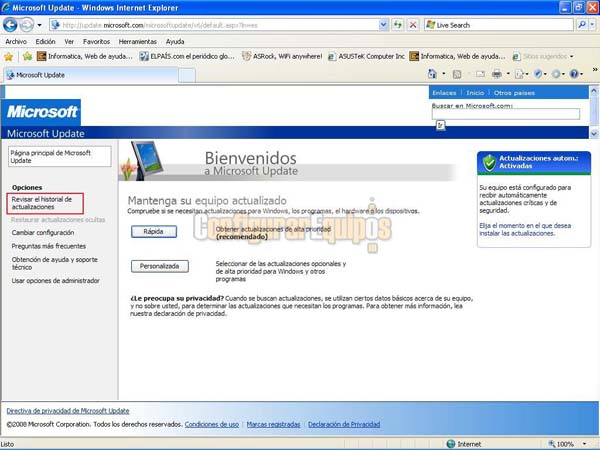Open the Page menu toolbar icon
This screenshot has width=600, height=450.
click(521, 74)
